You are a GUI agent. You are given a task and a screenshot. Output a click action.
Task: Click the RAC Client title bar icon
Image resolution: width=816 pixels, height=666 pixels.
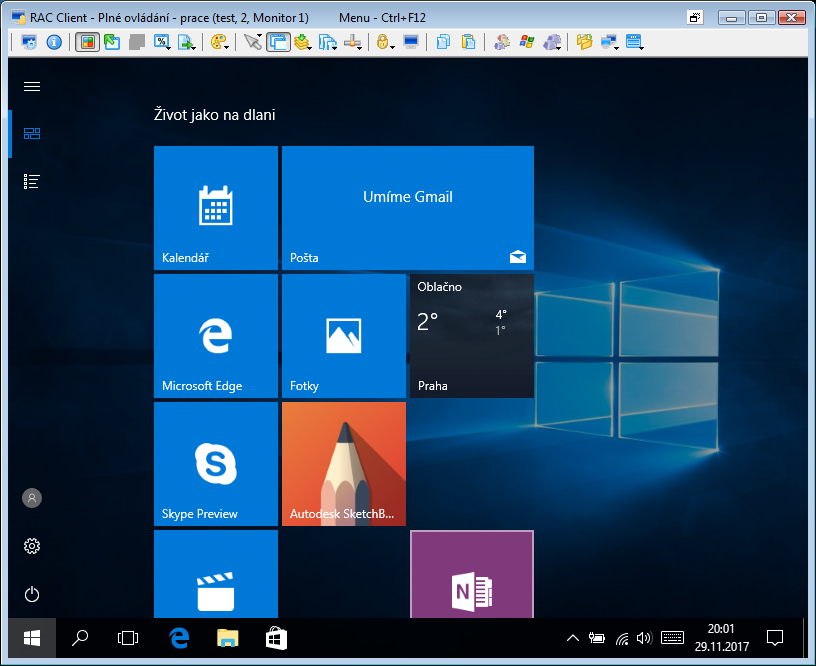pos(19,18)
